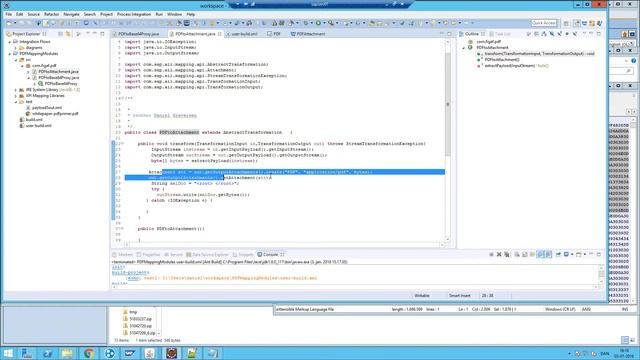Expand the diagrams folder

pyautogui.click(x=16, y=48)
